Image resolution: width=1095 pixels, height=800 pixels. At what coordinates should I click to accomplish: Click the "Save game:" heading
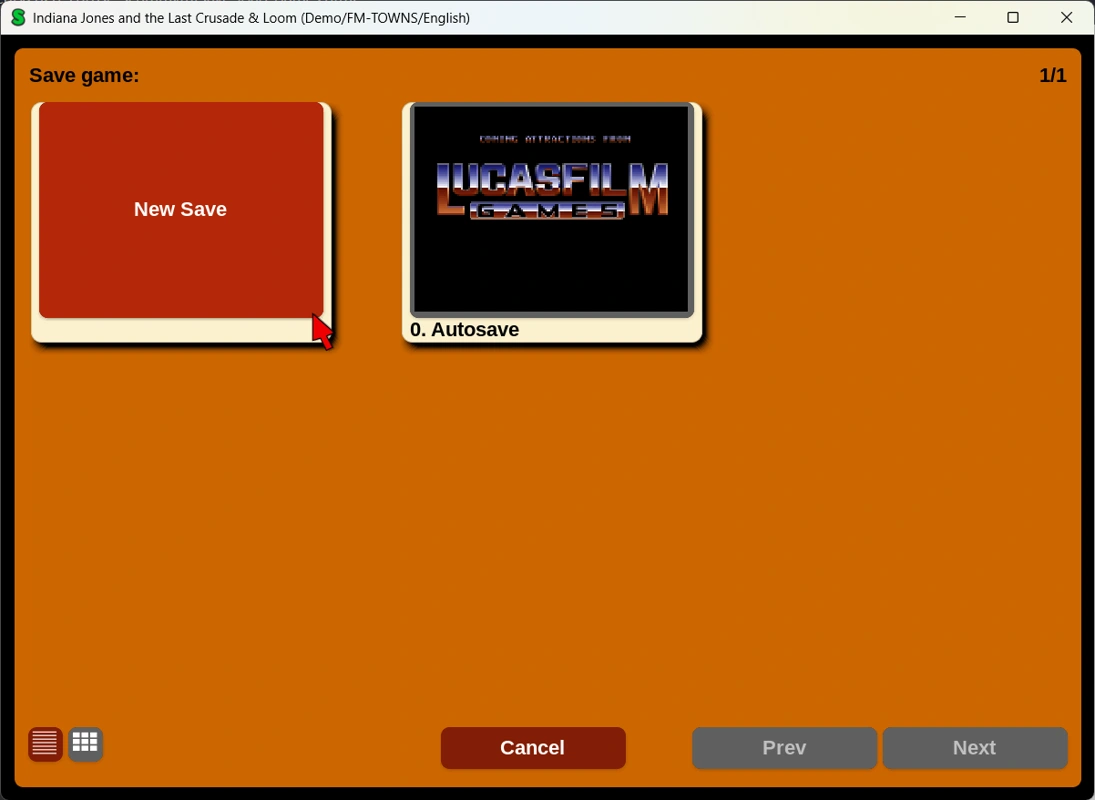coord(84,75)
